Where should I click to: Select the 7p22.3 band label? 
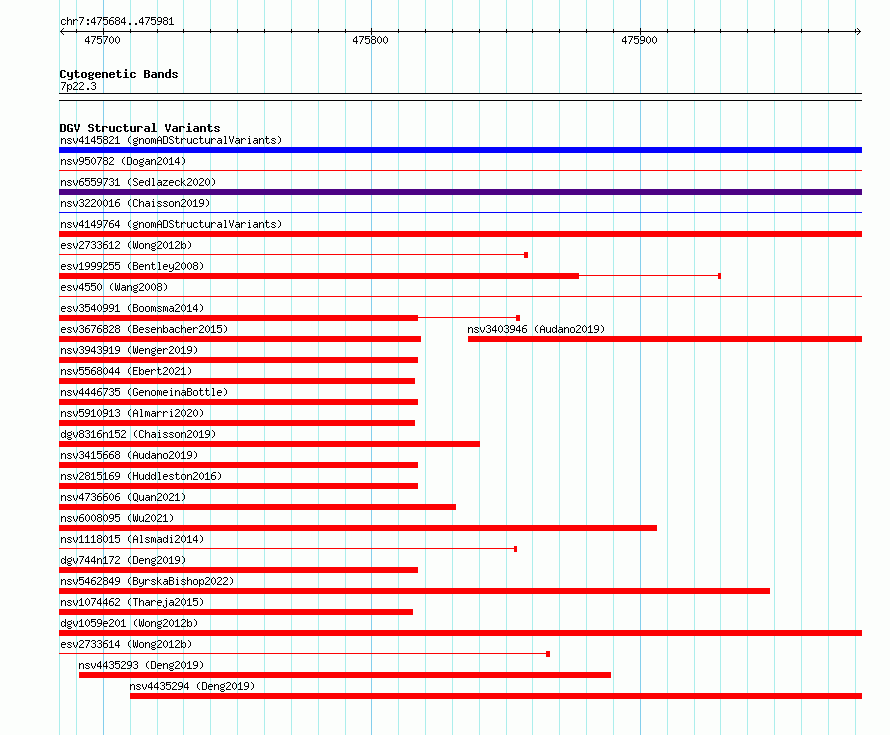tap(78, 86)
